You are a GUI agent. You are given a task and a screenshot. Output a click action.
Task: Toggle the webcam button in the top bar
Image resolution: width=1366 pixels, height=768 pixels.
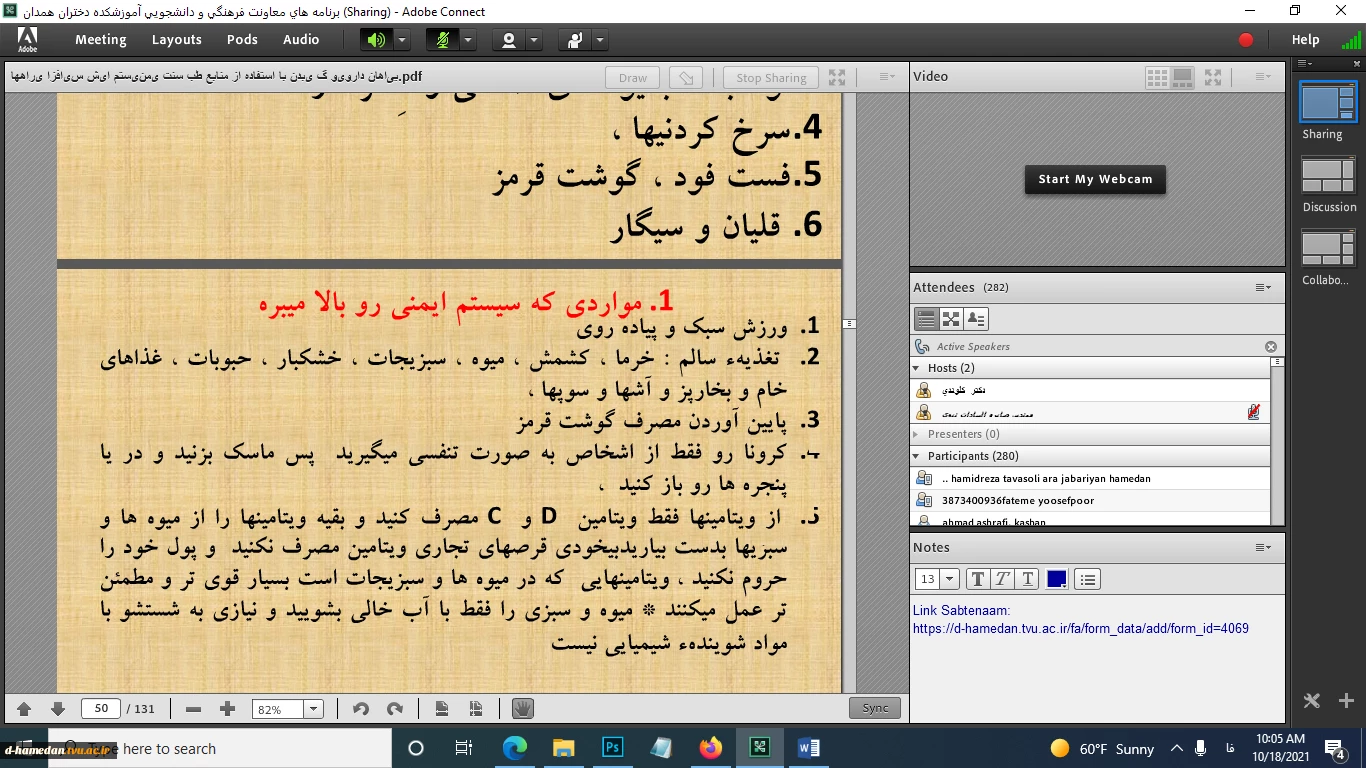509,40
